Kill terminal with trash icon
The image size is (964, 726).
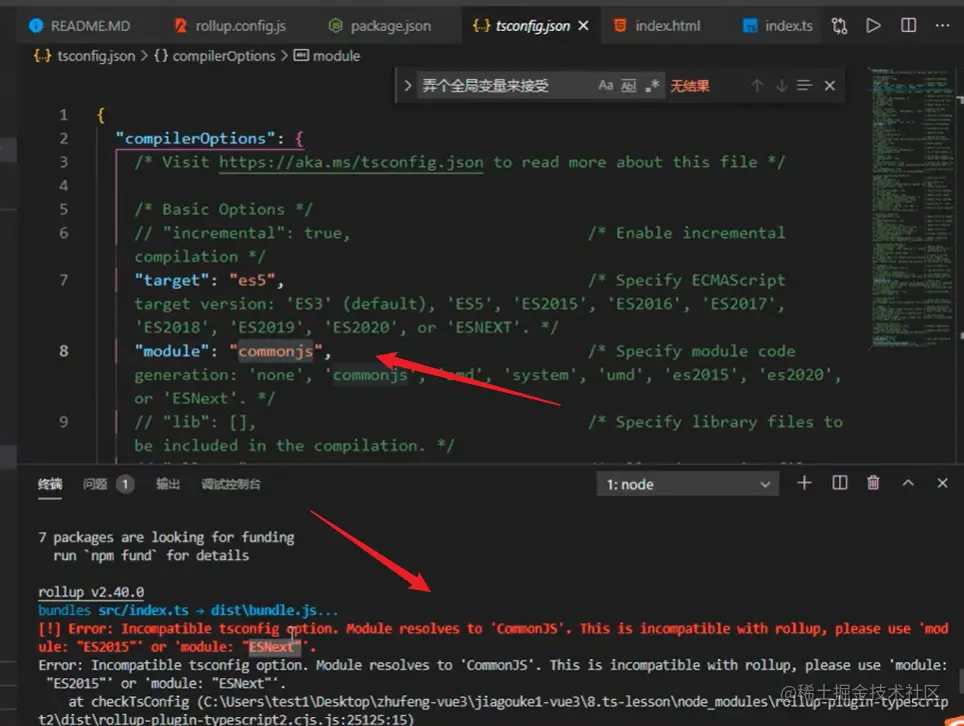tap(873, 483)
